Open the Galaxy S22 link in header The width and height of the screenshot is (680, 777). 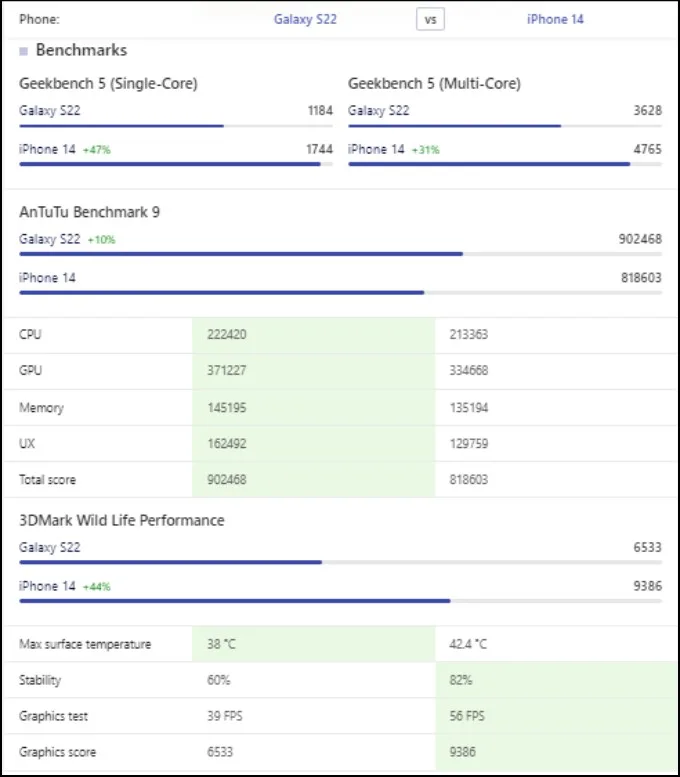pyautogui.click(x=305, y=19)
